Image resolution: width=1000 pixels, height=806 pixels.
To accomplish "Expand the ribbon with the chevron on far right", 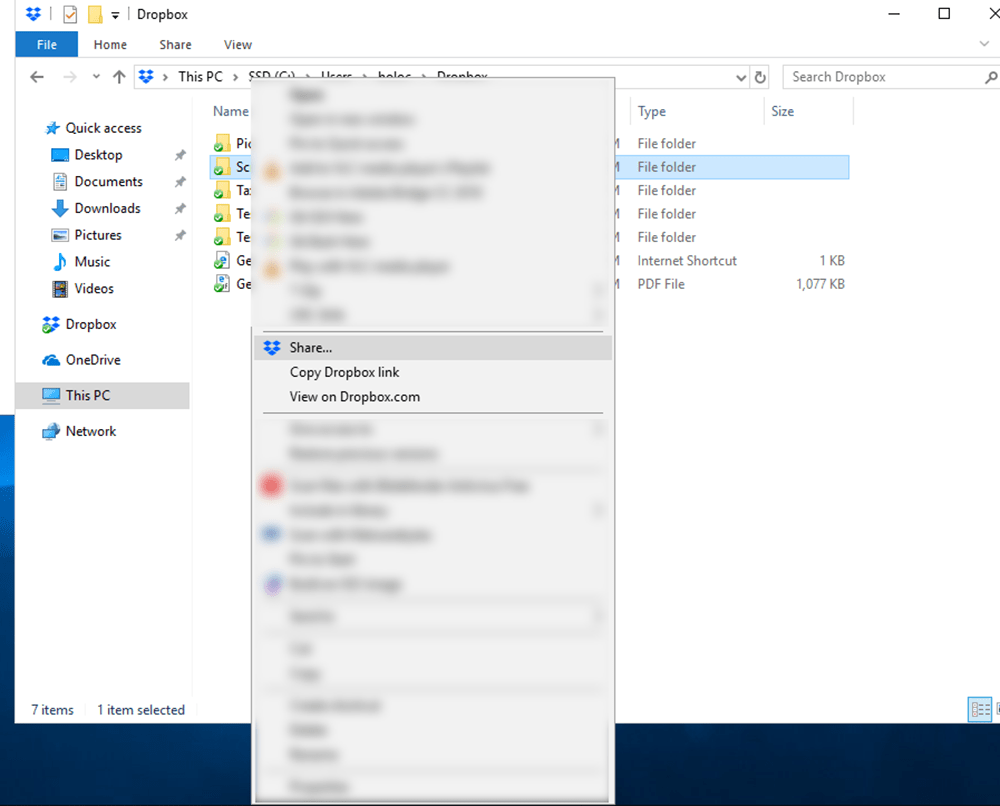I will click(984, 44).
